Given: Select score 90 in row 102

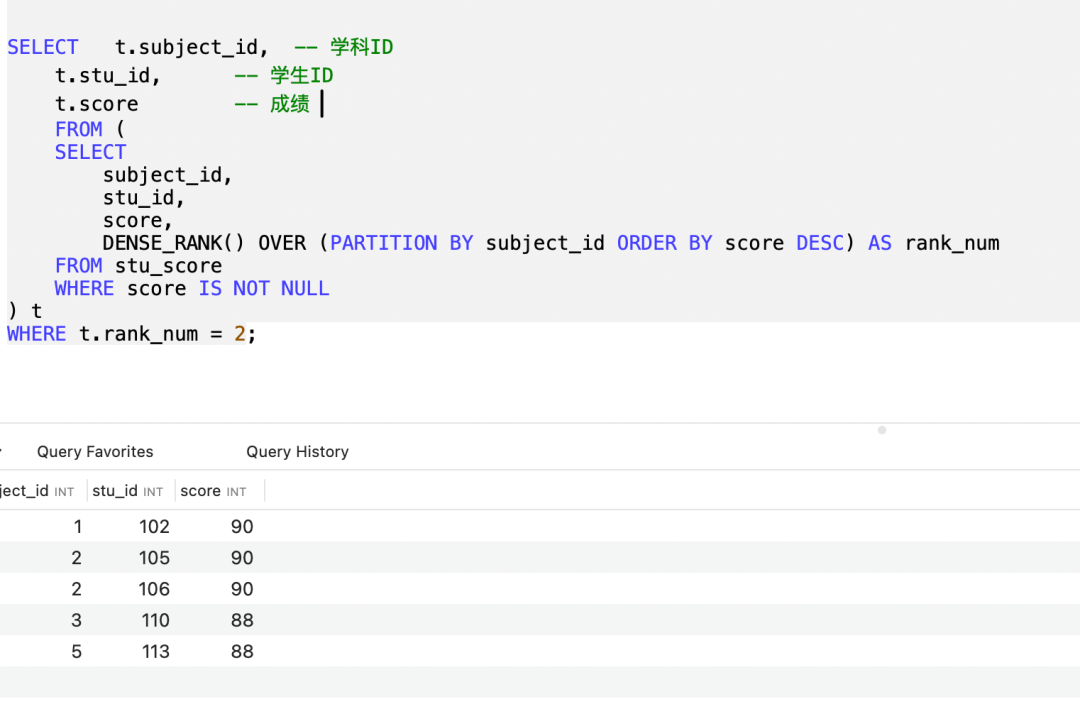Looking at the screenshot, I should coord(242,526).
